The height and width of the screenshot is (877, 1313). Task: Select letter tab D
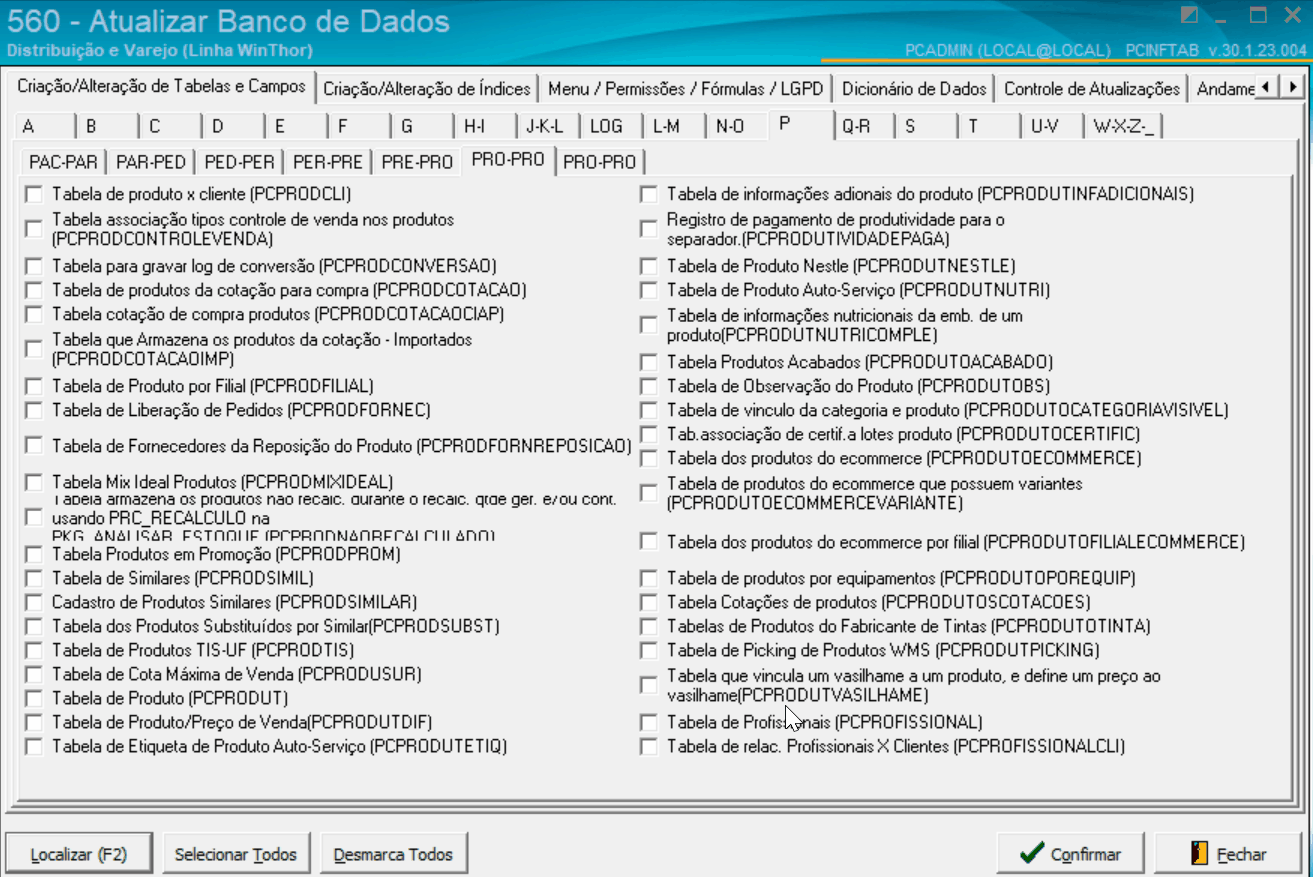click(x=231, y=126)
